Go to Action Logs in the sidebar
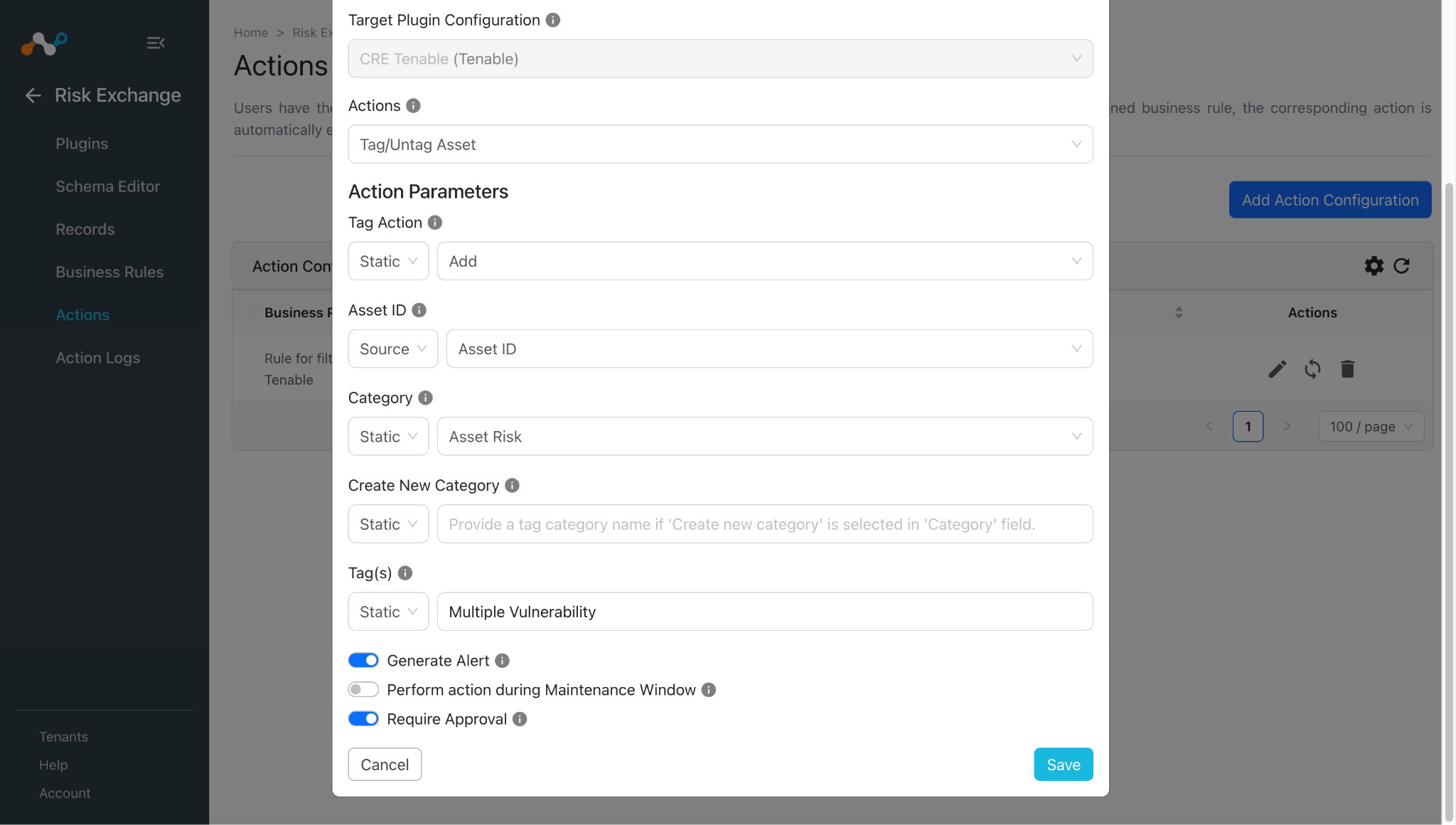The image size is (1456, 825). pyautogui.click(x=98, y=358)
